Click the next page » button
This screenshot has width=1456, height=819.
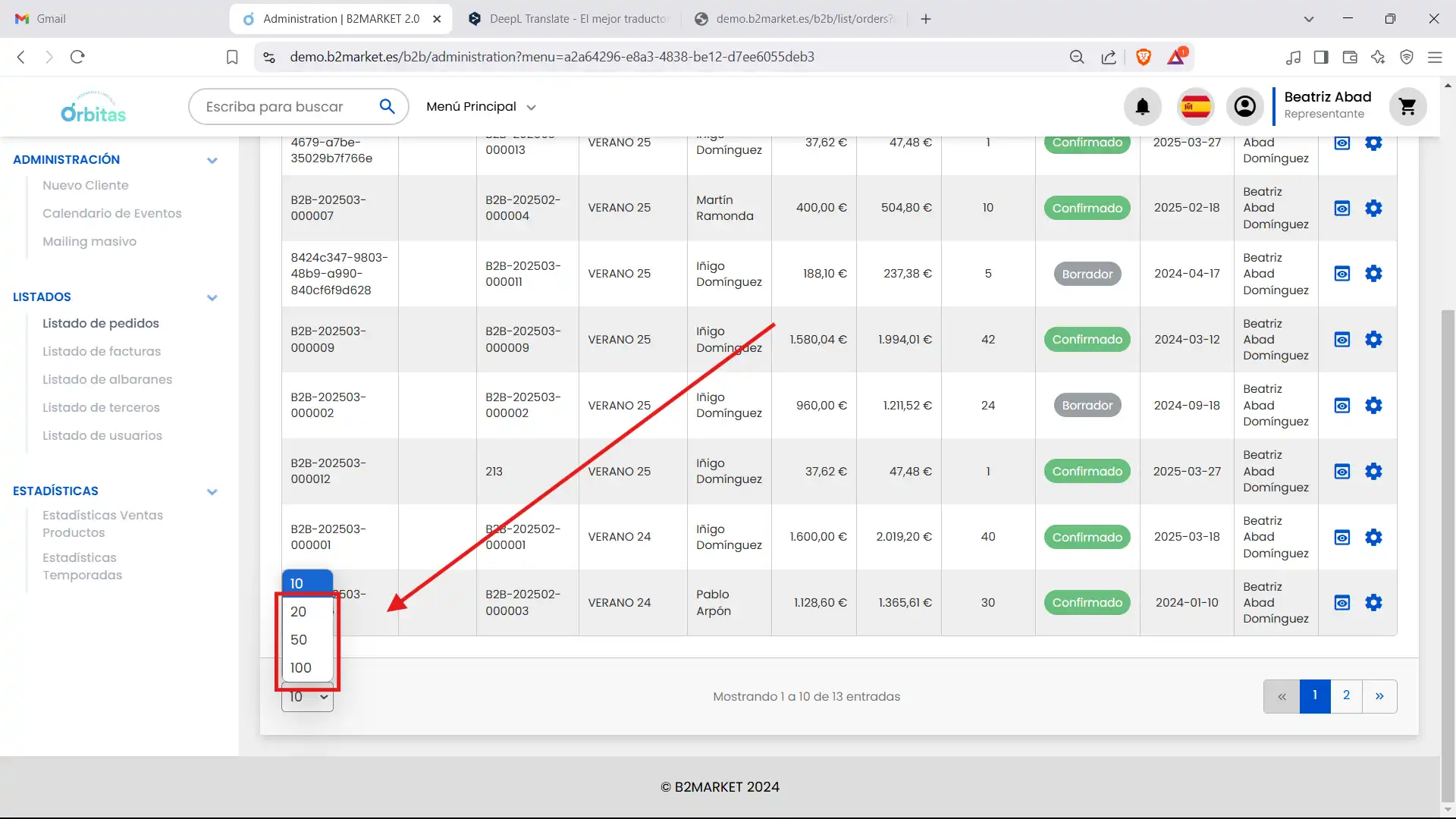[x=1379, y=695]
